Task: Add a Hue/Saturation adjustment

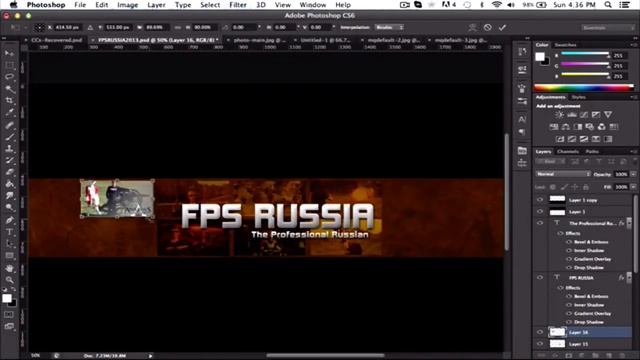Action: tap(554, 127)
